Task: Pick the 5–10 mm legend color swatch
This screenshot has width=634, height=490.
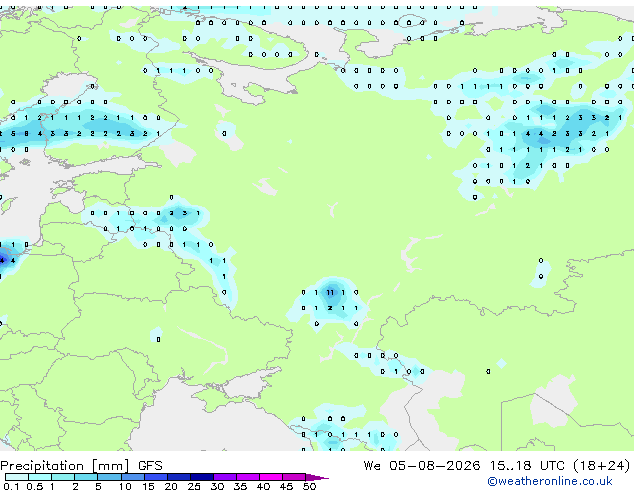Action: coord(109,477)
